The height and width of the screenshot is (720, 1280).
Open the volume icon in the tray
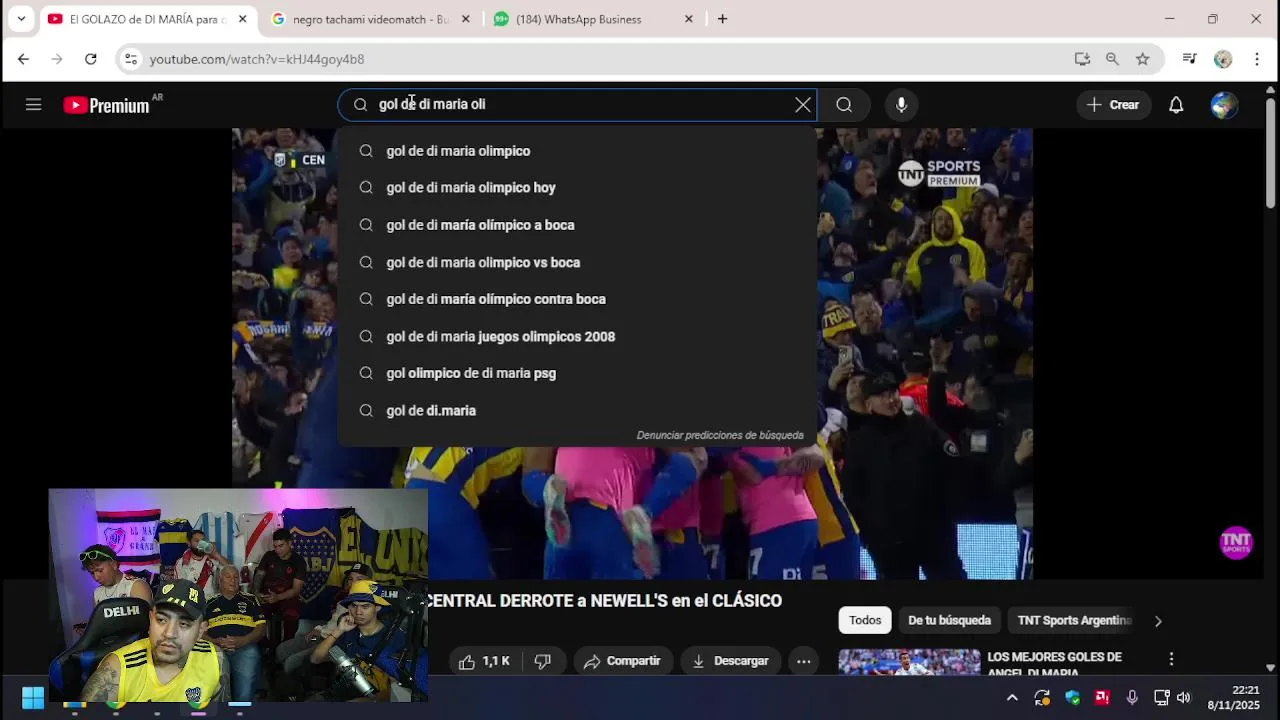(x=1184, y=698)
